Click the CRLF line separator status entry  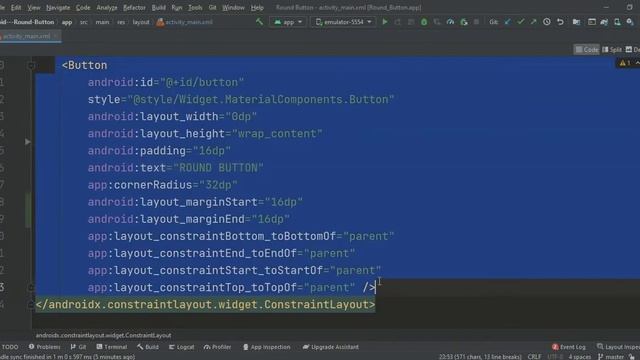534,357
